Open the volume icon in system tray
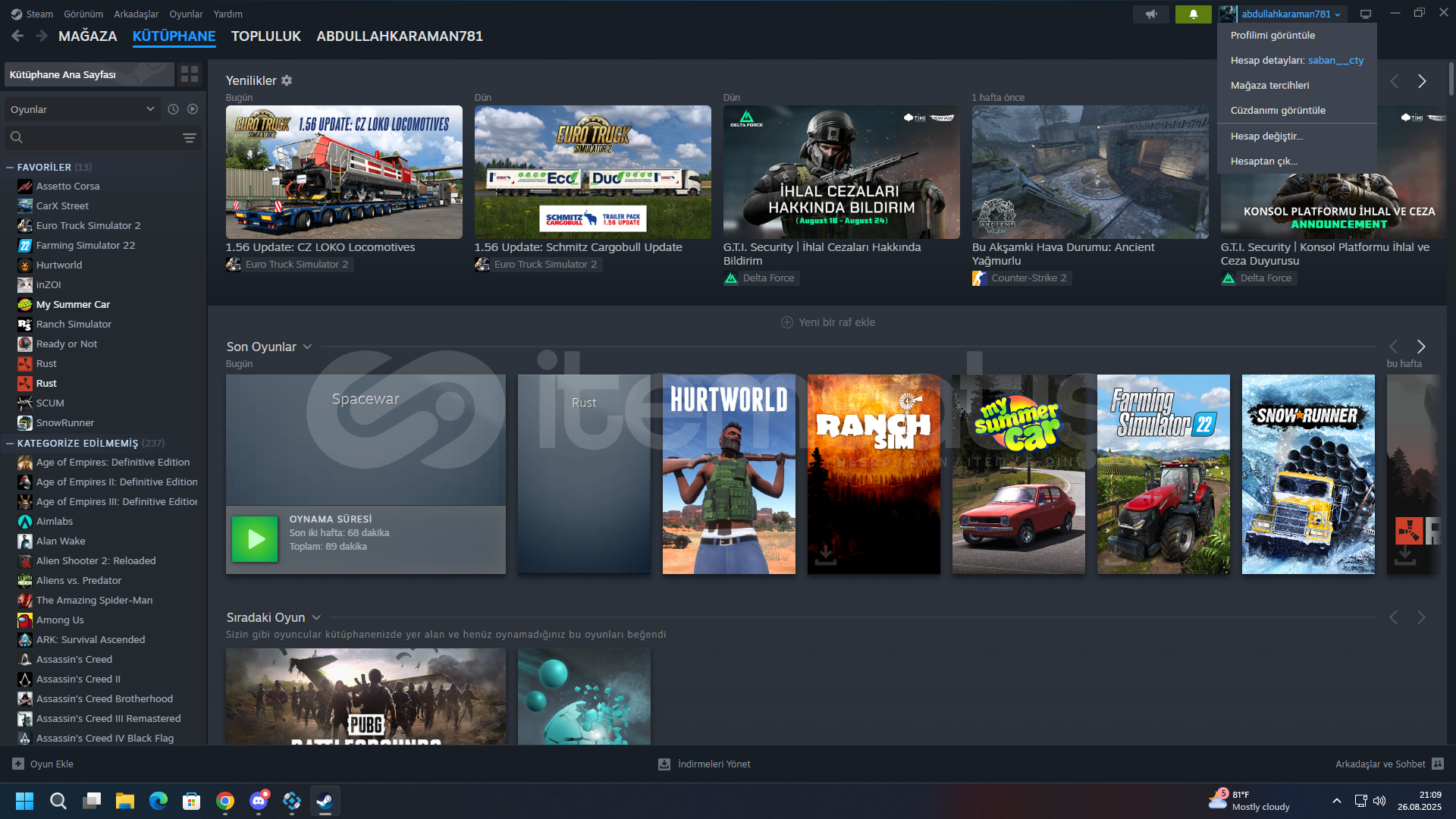Image resolution: width=1456 pixels, height=819 pixels. 1379,801
